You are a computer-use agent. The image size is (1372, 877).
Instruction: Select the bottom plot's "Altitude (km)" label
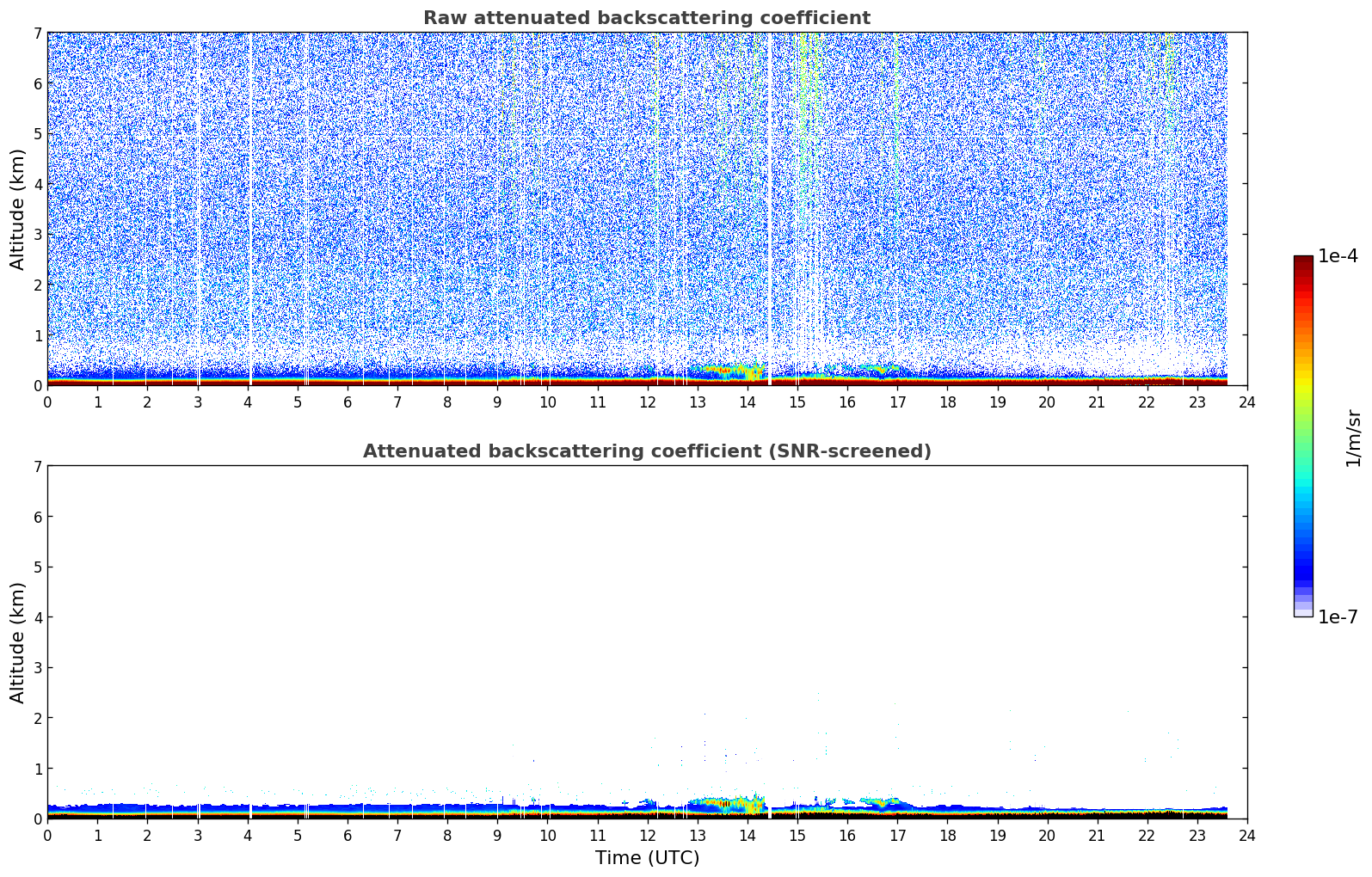coord(18,642)
